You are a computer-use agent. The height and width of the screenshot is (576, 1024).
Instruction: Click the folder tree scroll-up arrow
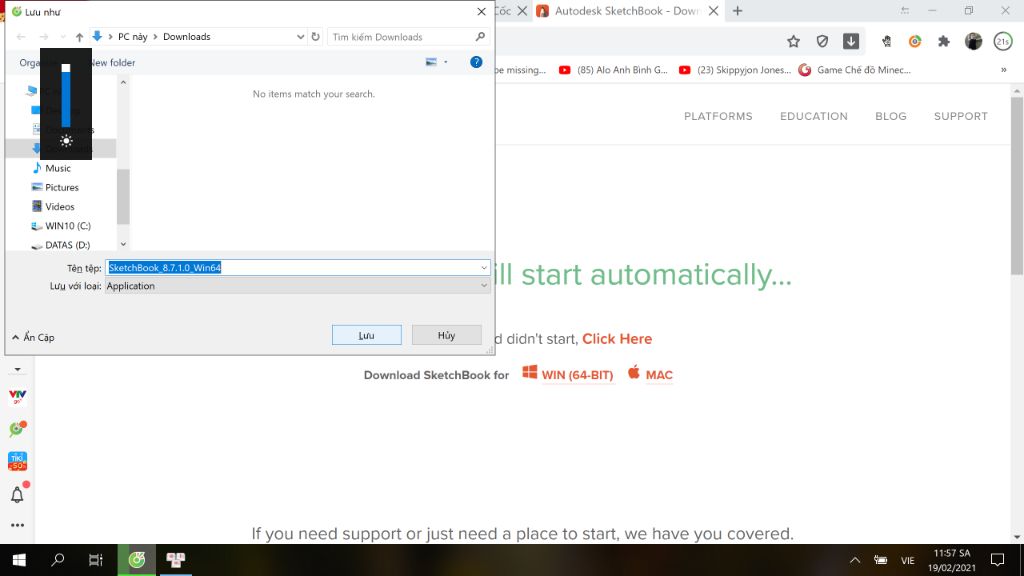(123, 82)
